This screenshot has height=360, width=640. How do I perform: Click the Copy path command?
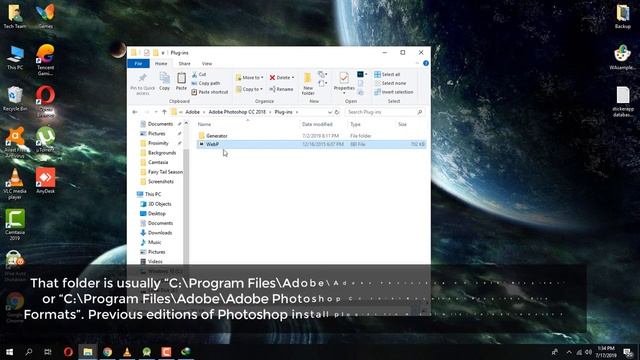point(206,83)
